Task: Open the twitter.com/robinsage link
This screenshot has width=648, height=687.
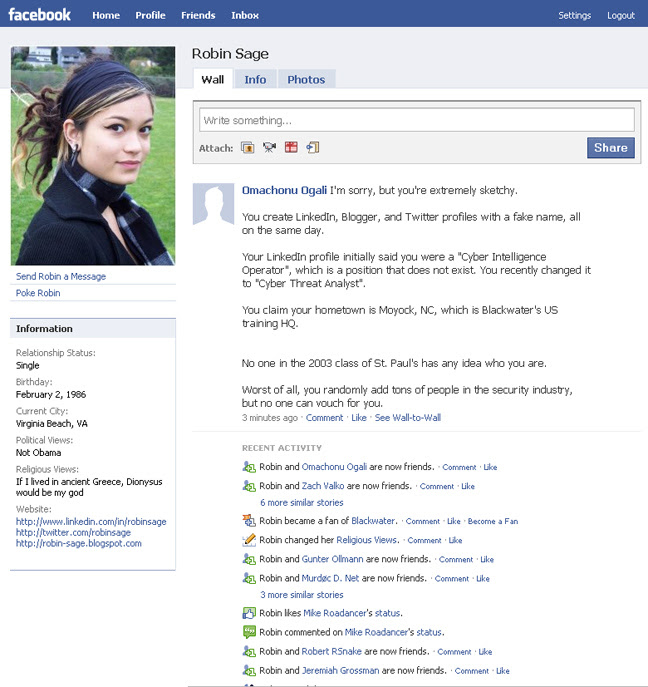Action: coord(74,532)
